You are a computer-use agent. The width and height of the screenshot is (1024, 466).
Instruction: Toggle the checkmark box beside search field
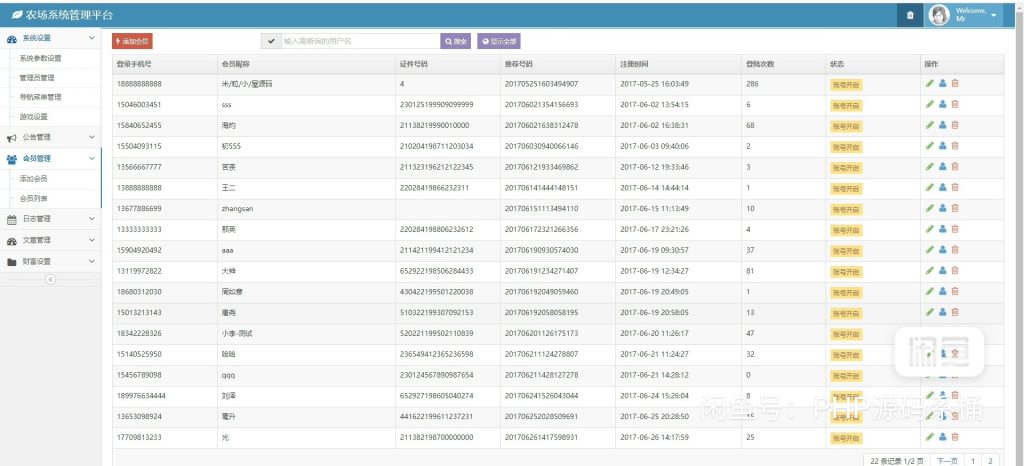click(270, 41)
